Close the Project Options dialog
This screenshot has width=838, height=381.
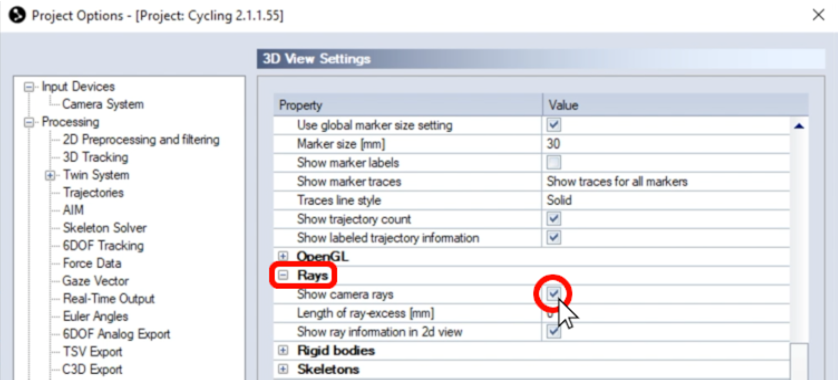818,15
